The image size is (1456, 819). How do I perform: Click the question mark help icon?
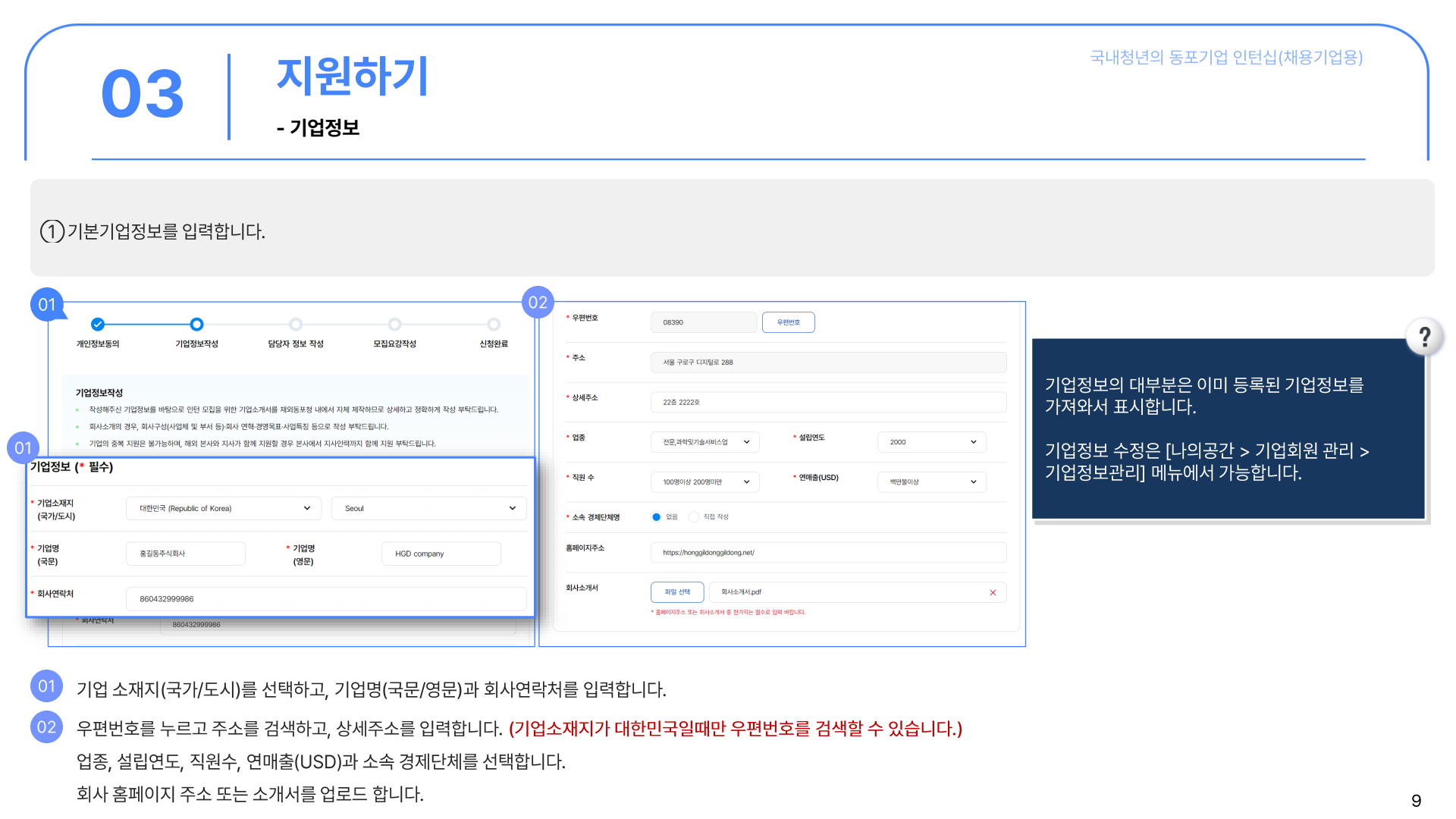click(1424, 337)
